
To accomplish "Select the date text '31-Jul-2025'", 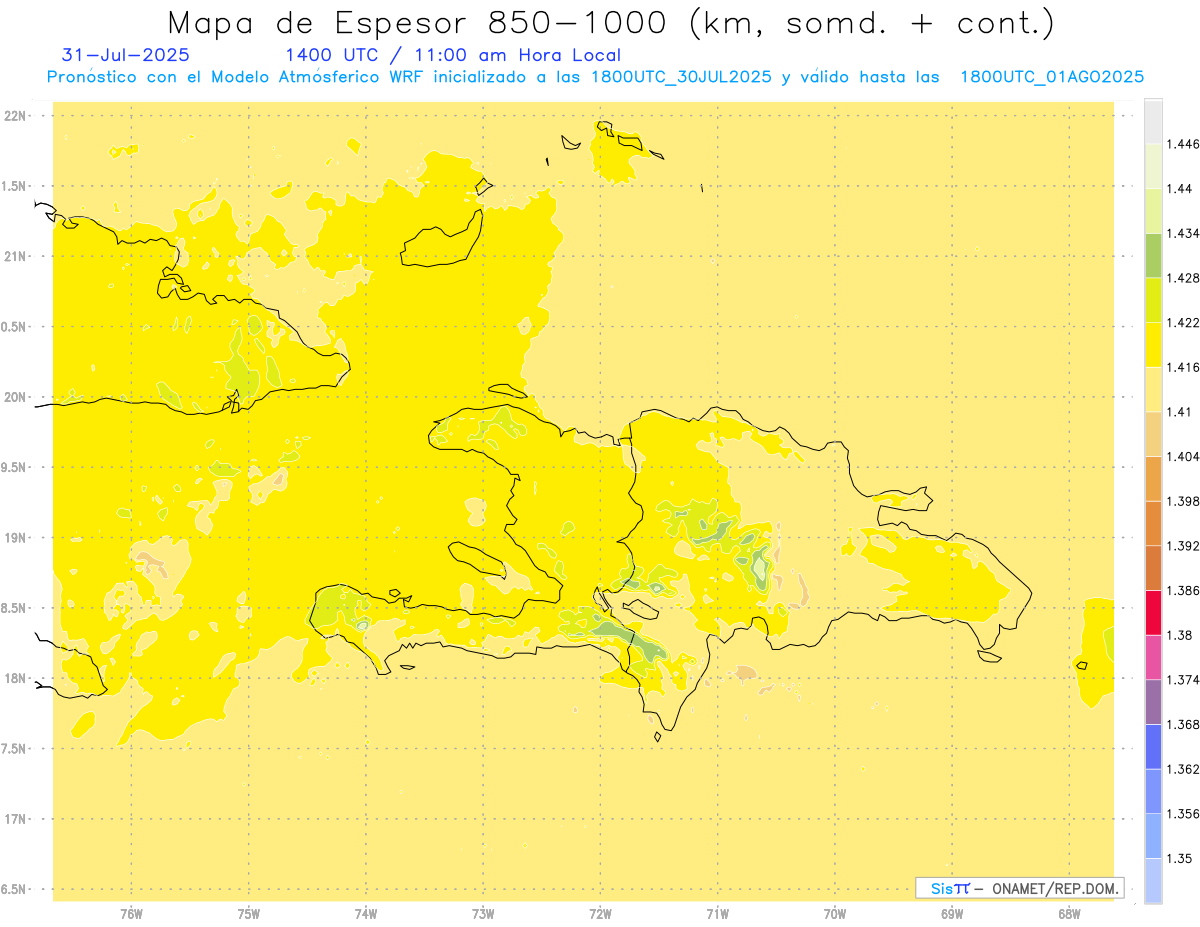I will pyautogui.click(x=125, y=55).
